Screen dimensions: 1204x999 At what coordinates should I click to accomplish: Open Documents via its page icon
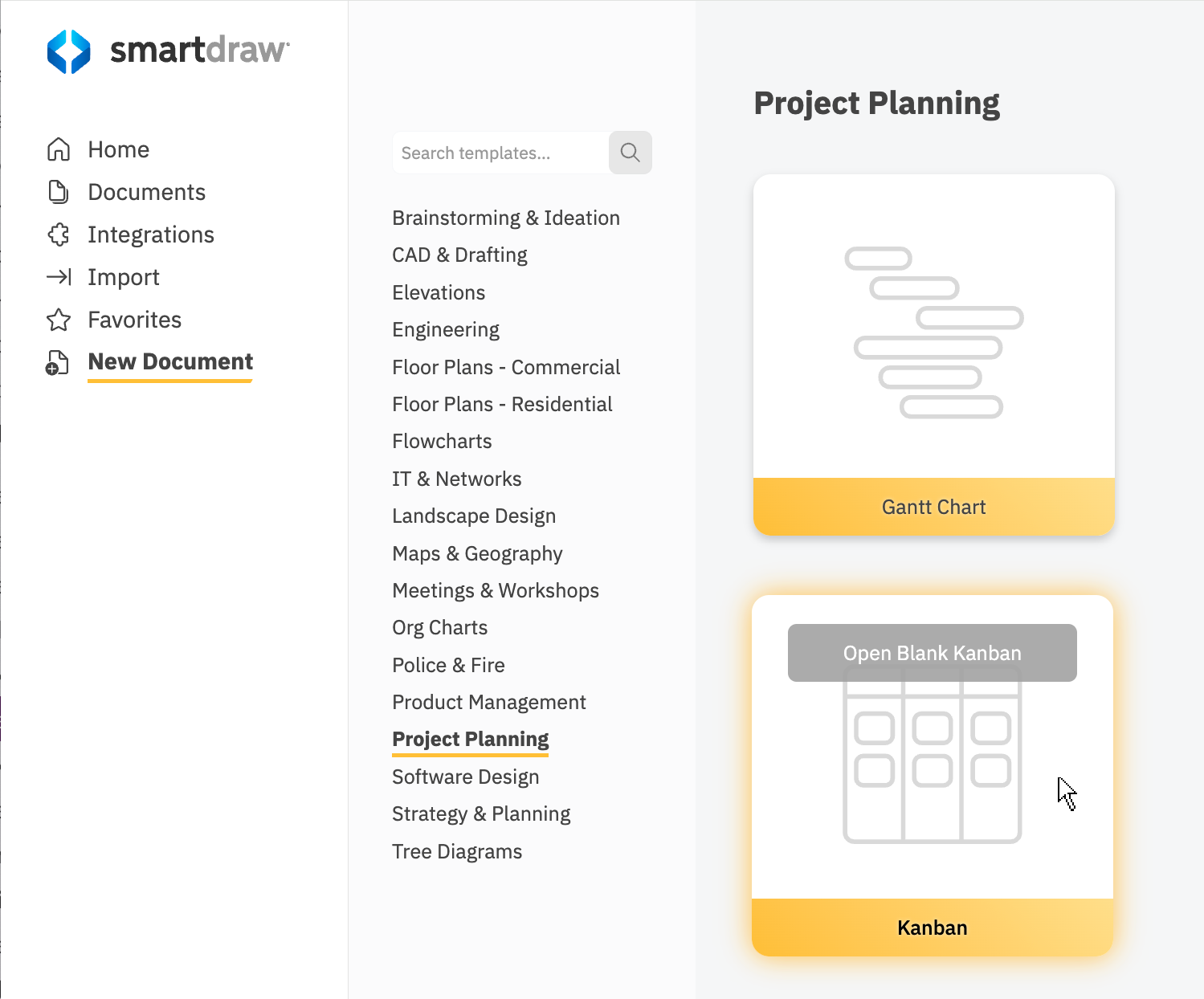[x=59, y=191]
